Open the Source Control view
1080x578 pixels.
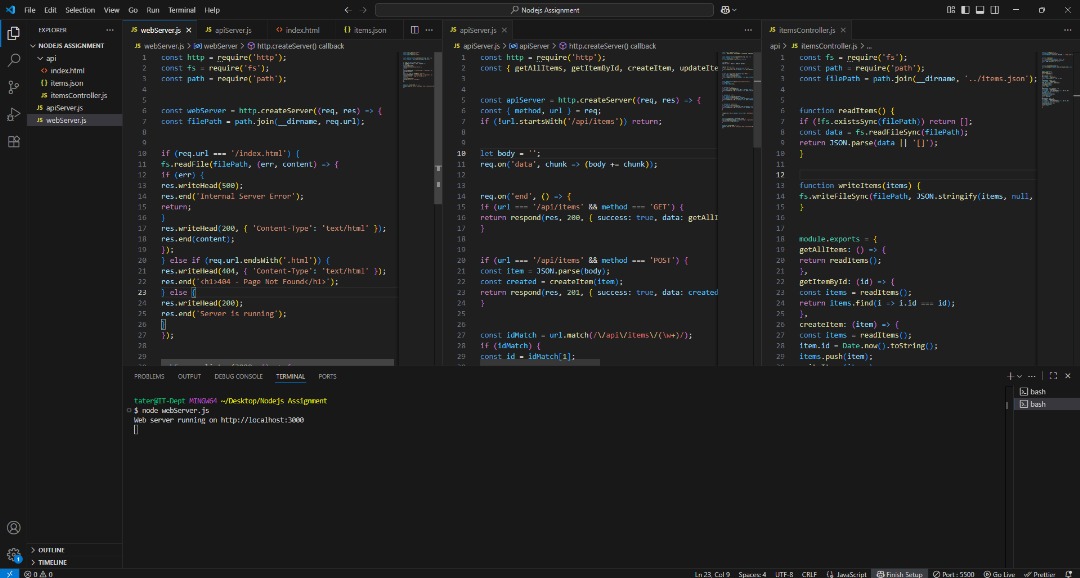(13, 87)
